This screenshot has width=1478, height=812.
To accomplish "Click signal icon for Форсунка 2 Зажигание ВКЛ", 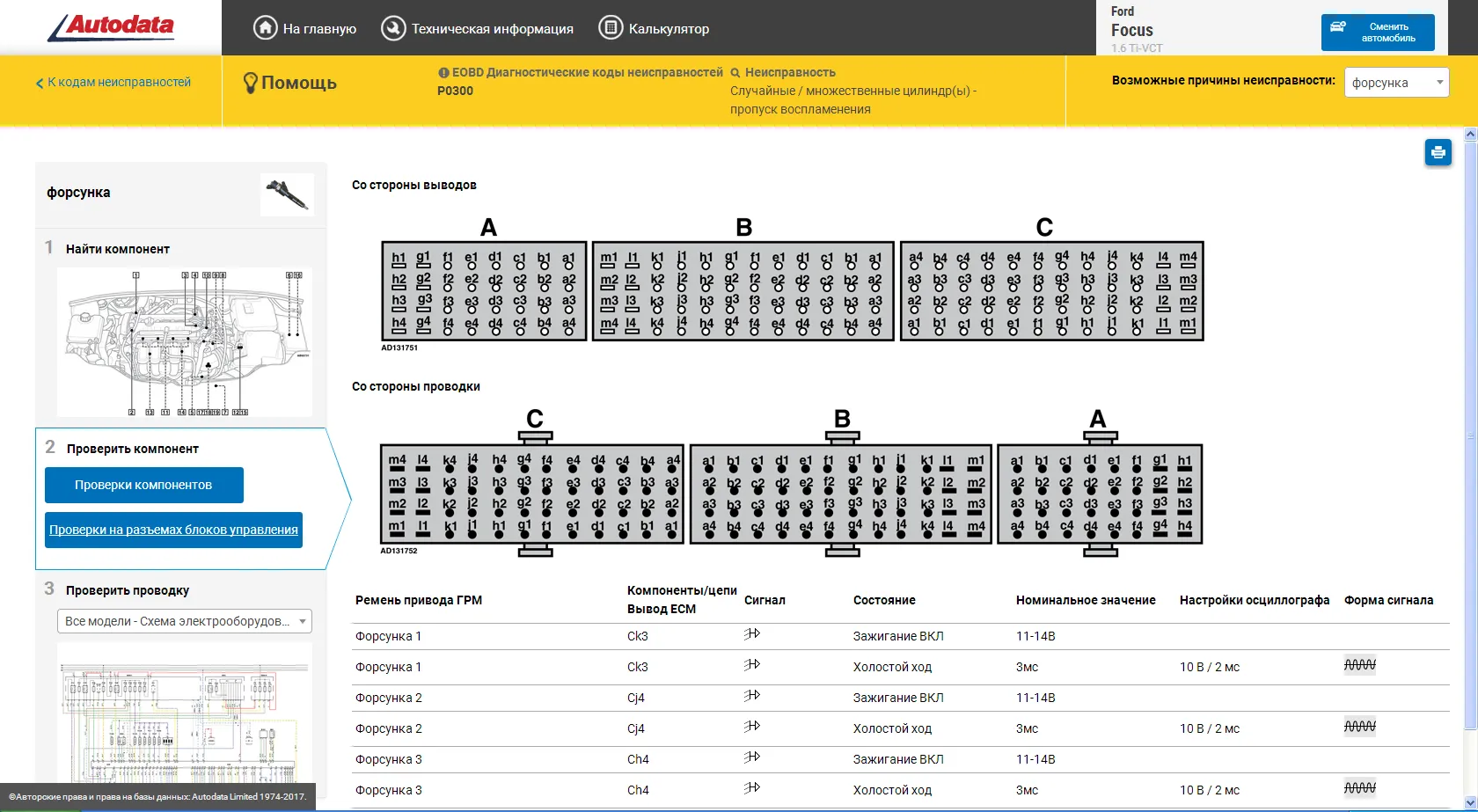I will (752, 696).
